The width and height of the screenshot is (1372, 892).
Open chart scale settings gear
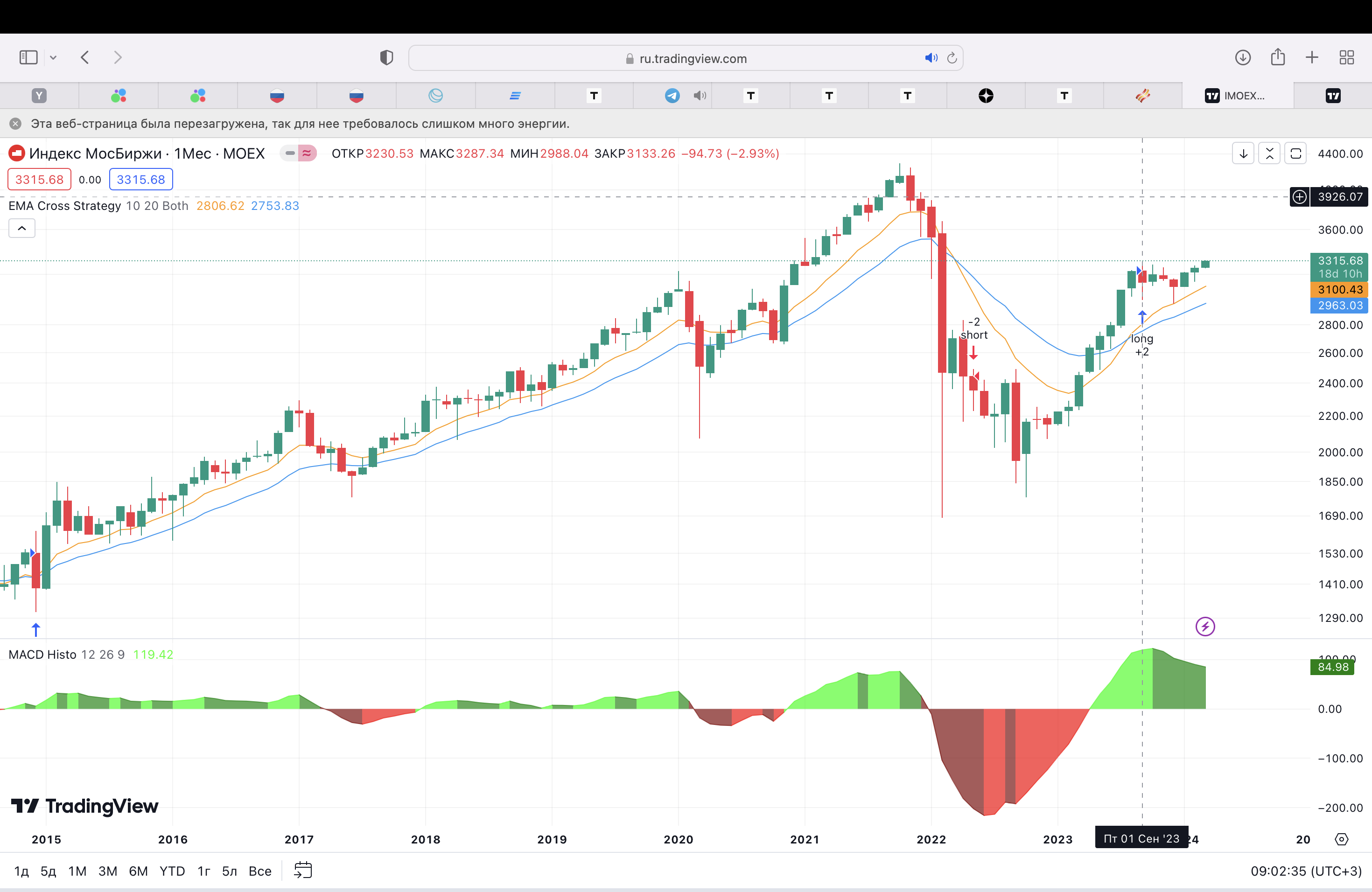1342,840
